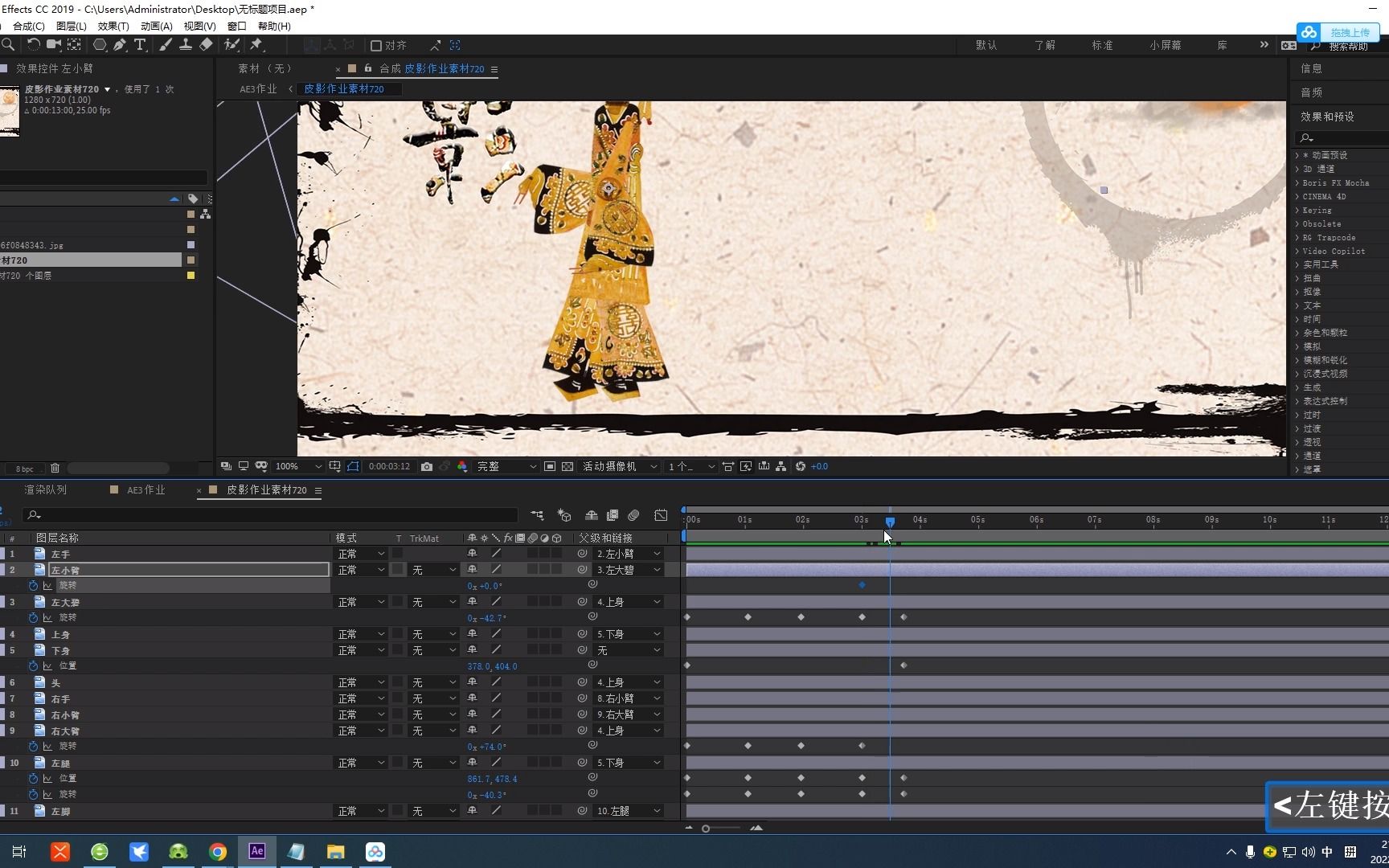
Task: Click the exposure value +0.0
Action: coord(819,466)
